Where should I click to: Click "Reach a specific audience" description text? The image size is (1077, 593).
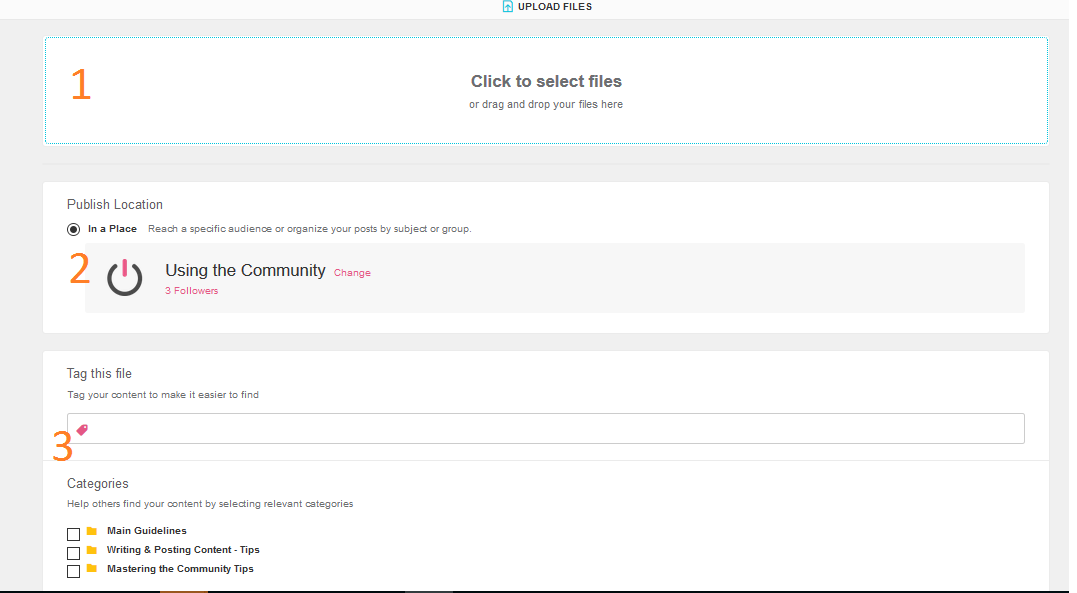(310, 229)
